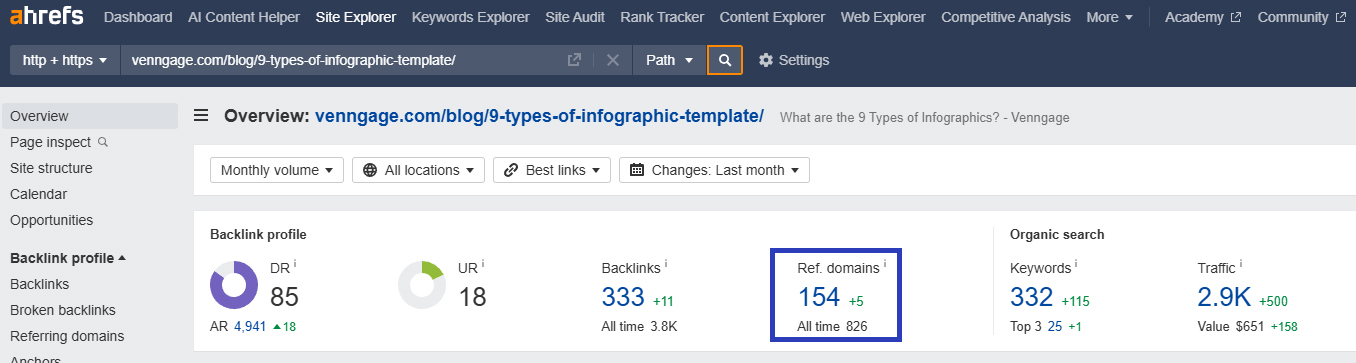Open the protocol http + https dropdown

click(x=65, y=60)
